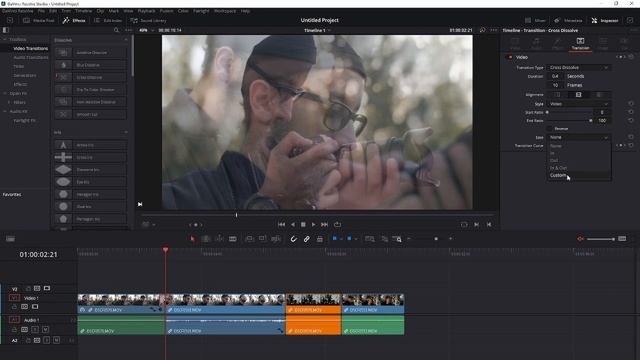Lock the Video 1 track
The height and width of the screenshot is (360, 640).
point(14,307)
